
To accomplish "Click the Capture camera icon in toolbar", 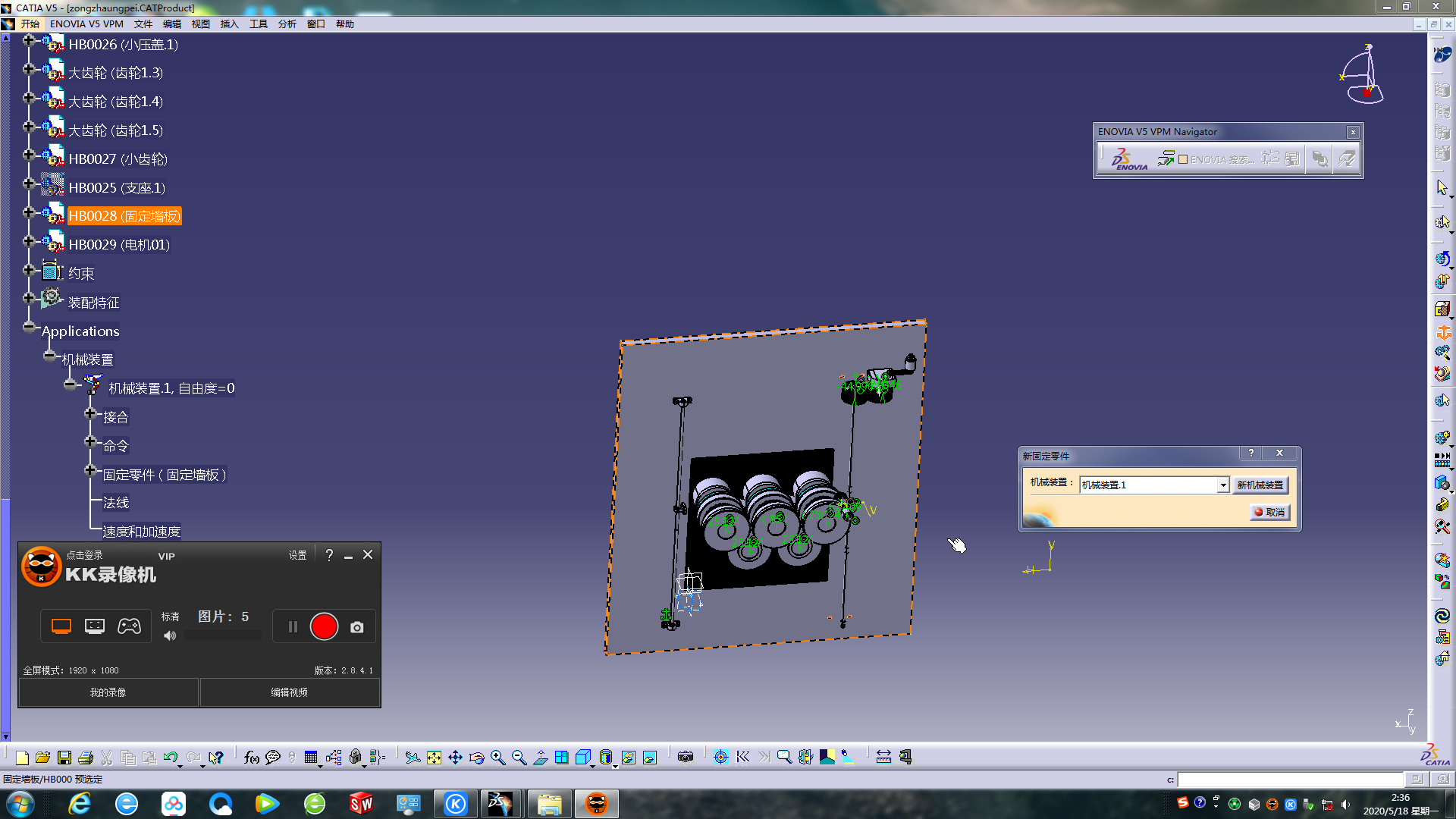I will (x=686, y=758).
